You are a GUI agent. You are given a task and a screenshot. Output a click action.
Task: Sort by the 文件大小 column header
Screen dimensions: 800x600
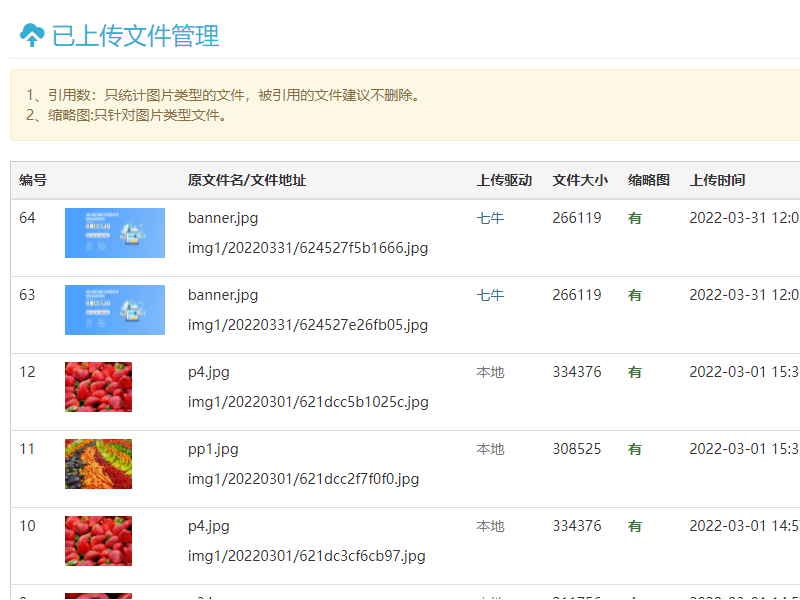pyautogui.click(x=579, y=181)
